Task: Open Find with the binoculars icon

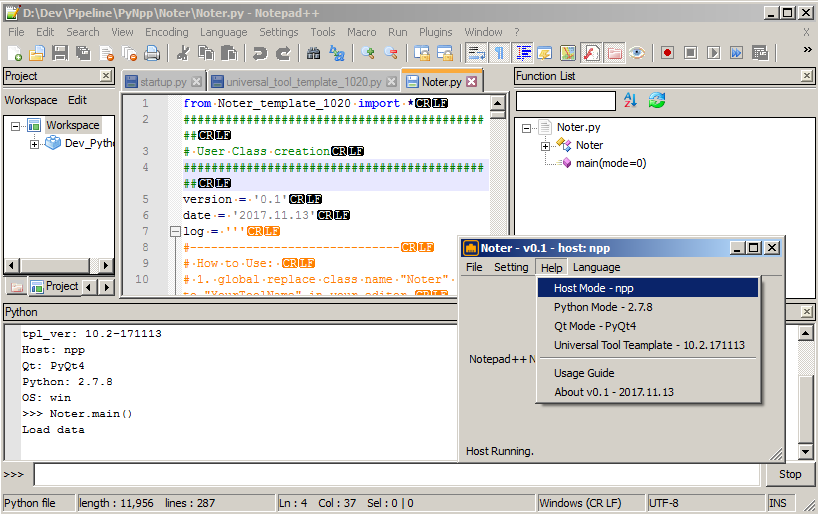Action: [x=314, y=53]
